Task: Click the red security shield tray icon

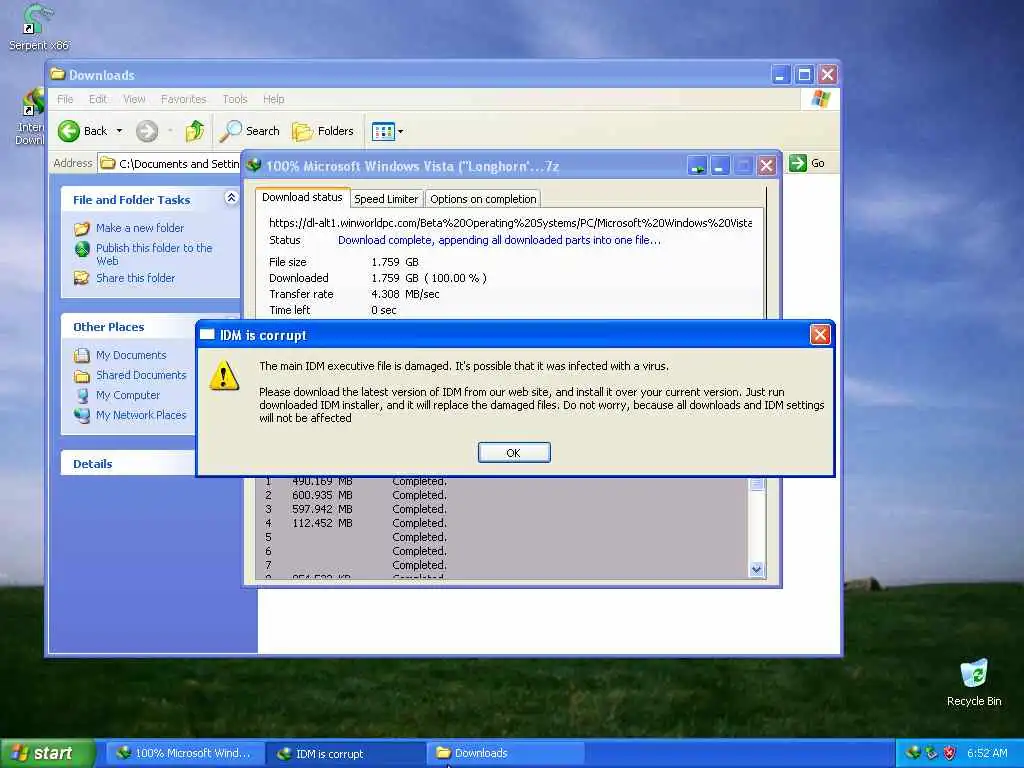Action: click(949, 753)
